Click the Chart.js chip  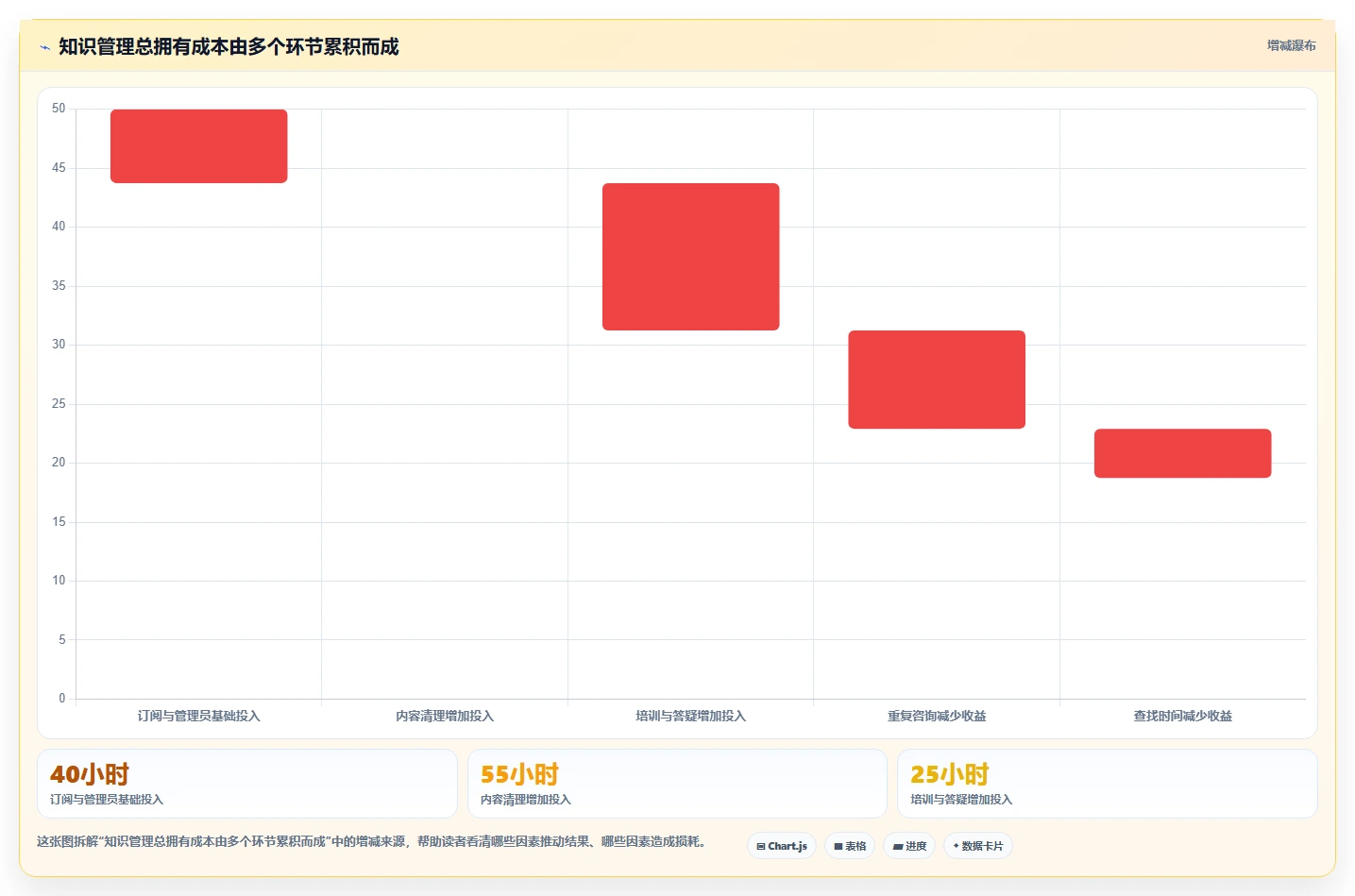pos(782,846)
